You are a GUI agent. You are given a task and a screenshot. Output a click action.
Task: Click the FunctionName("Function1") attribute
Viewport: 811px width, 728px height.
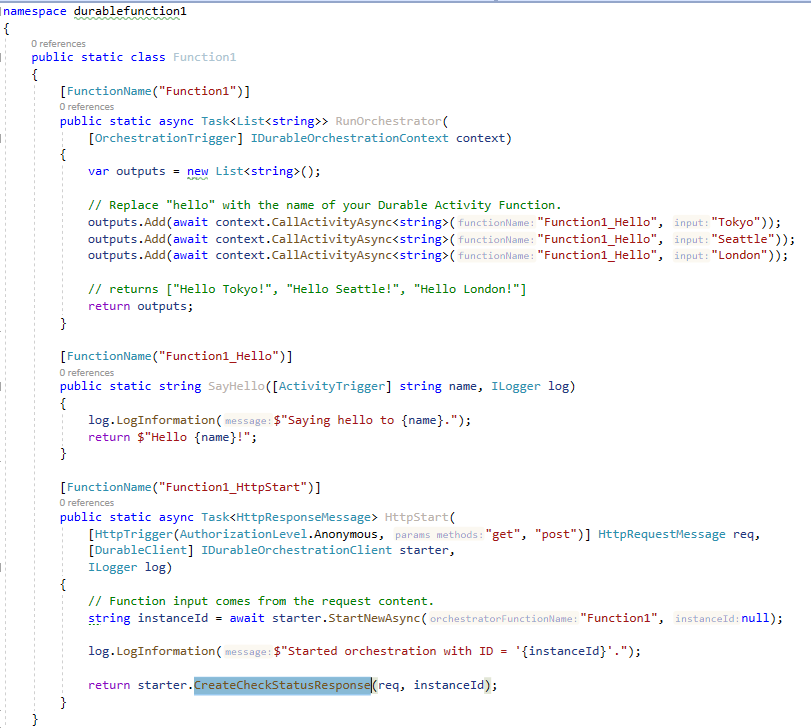(x=160, y=90)
